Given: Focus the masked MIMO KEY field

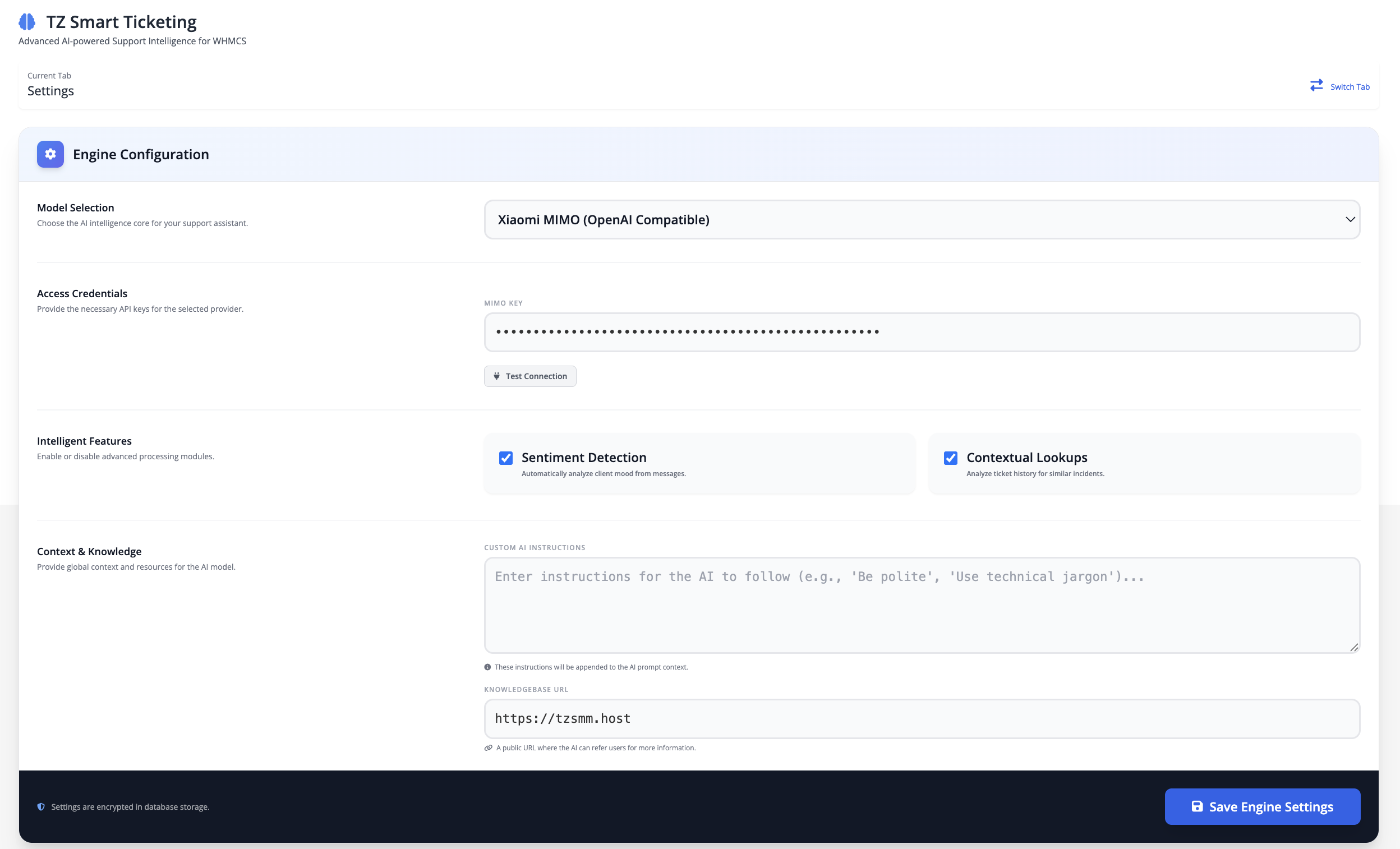Looking at the screenshot, I should (x=920, y=331).
